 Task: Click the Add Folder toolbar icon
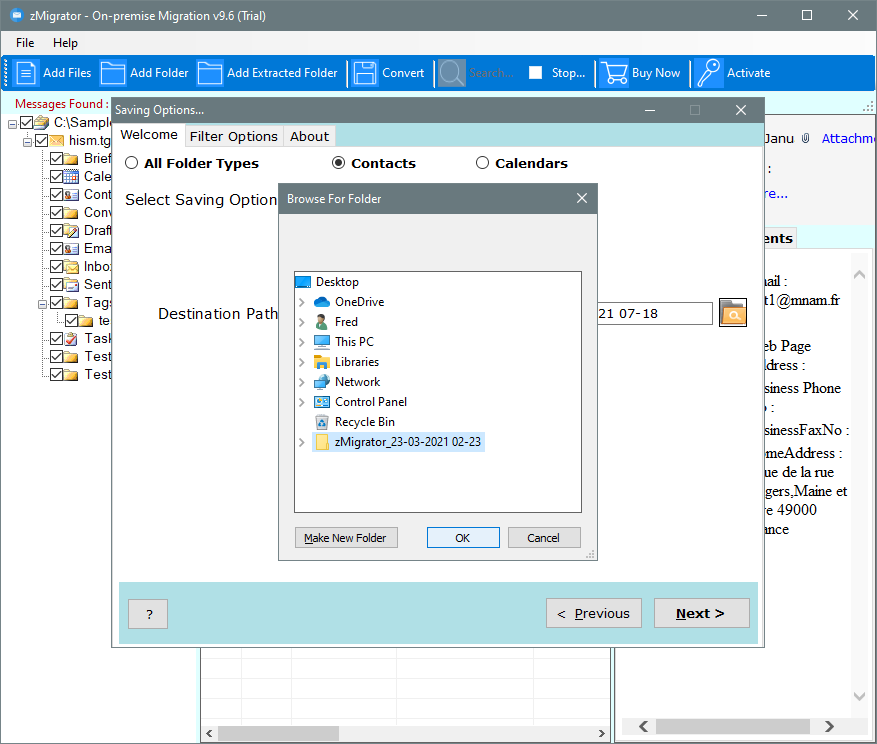[x=112, y=73]
